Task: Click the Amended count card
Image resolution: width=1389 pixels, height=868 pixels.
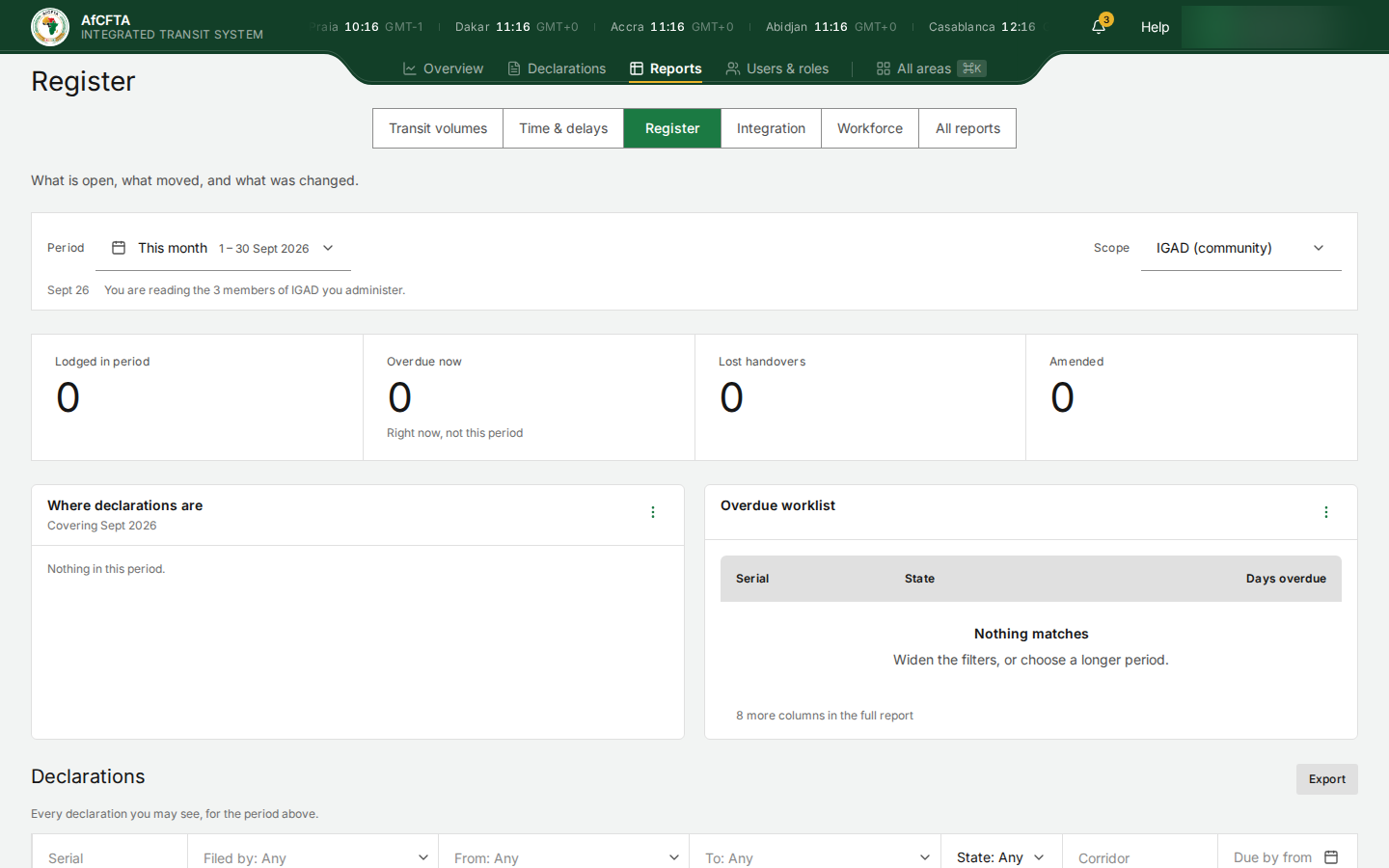Action: [1191, 397]
